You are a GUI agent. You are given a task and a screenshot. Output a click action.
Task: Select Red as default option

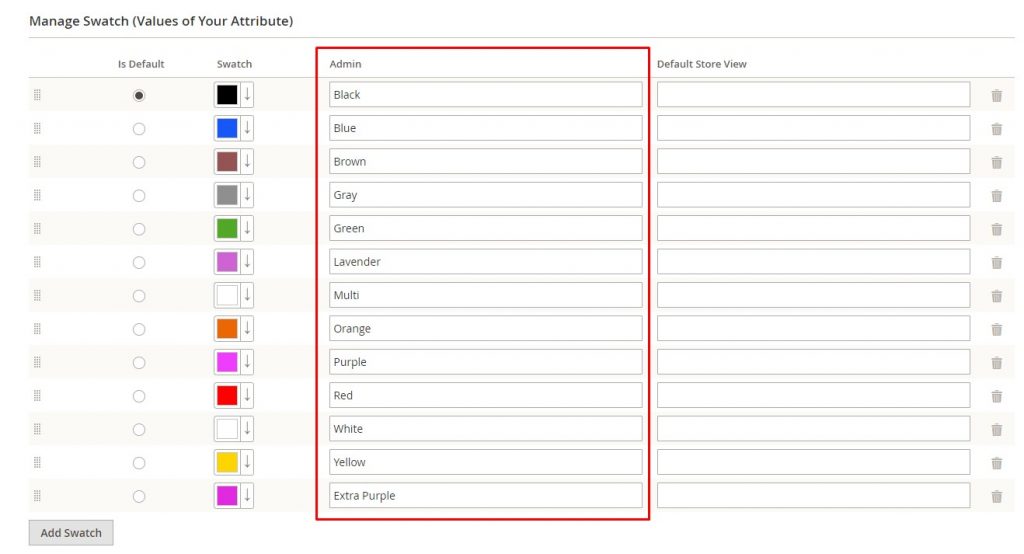[x=139, y=396]
